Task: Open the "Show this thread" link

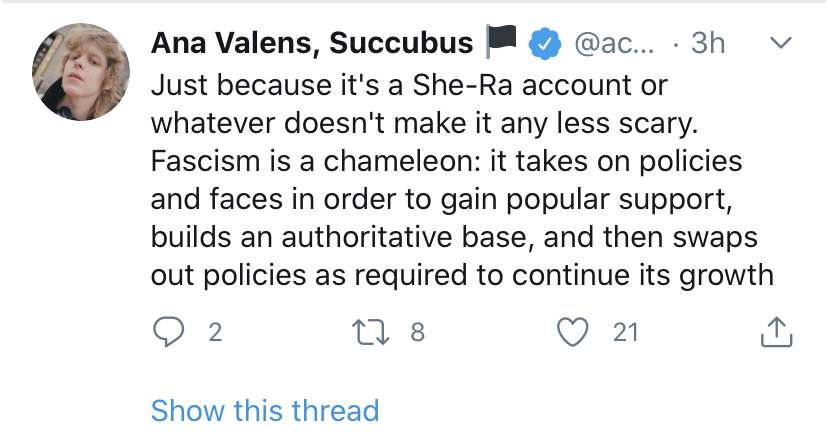Action: [265, 410]
